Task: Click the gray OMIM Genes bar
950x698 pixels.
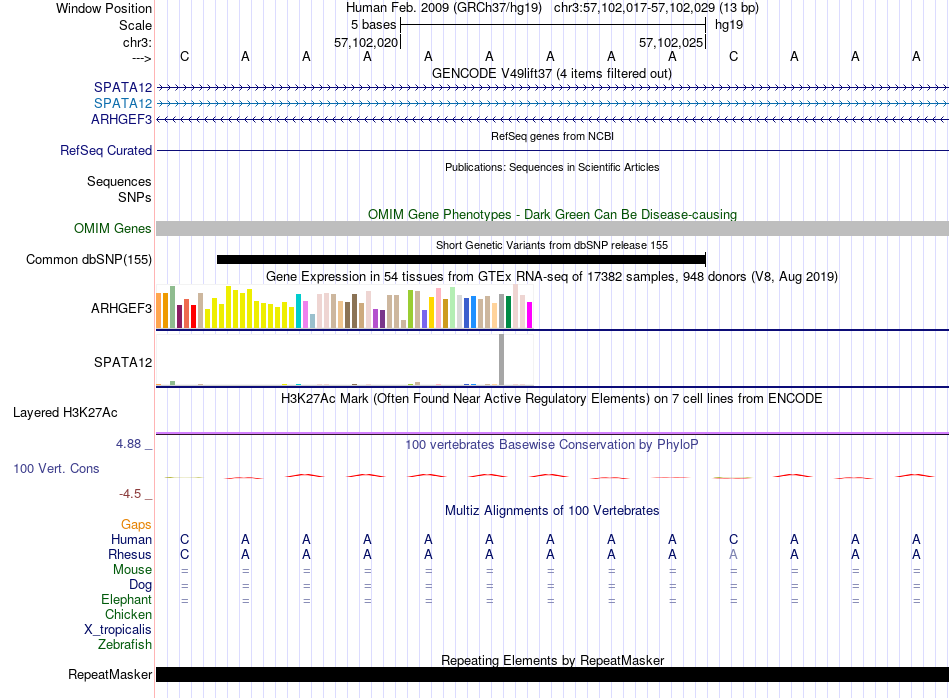Action: pyautogui.click(x=552, y=228)
